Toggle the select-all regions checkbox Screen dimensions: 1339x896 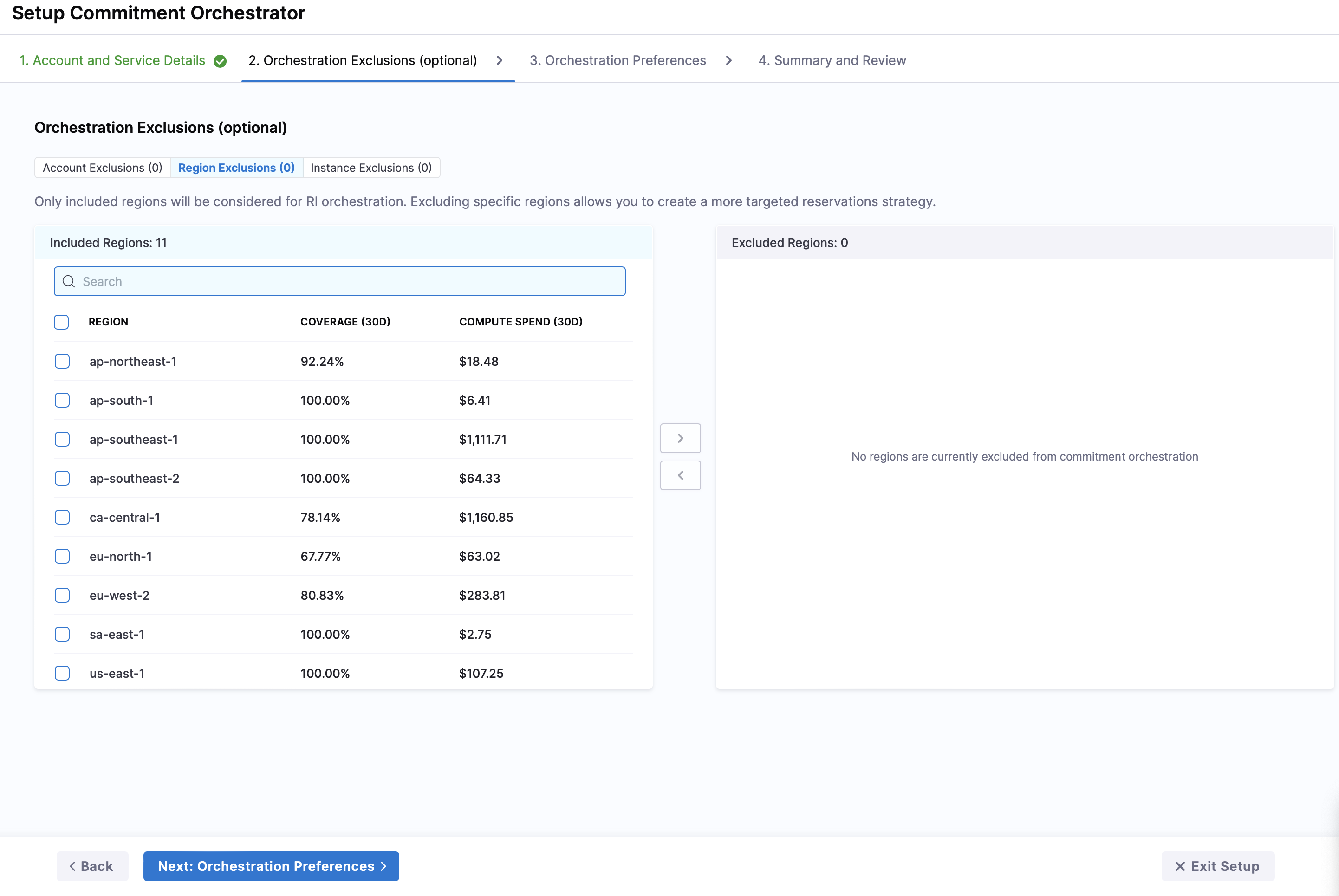(x=62, y=322)
